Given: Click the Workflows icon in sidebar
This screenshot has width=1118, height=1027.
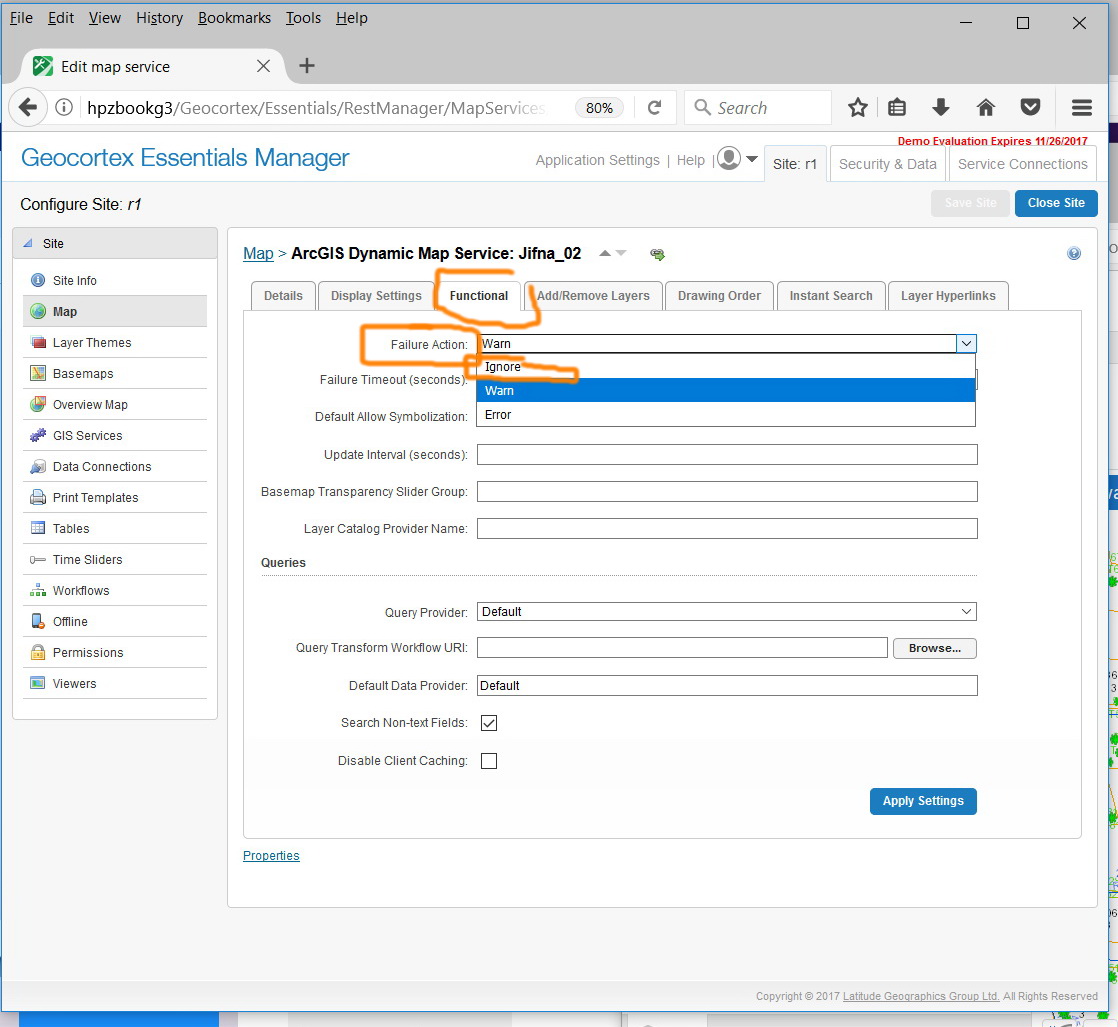Looking at the screenshot, I should pos(38,591).
